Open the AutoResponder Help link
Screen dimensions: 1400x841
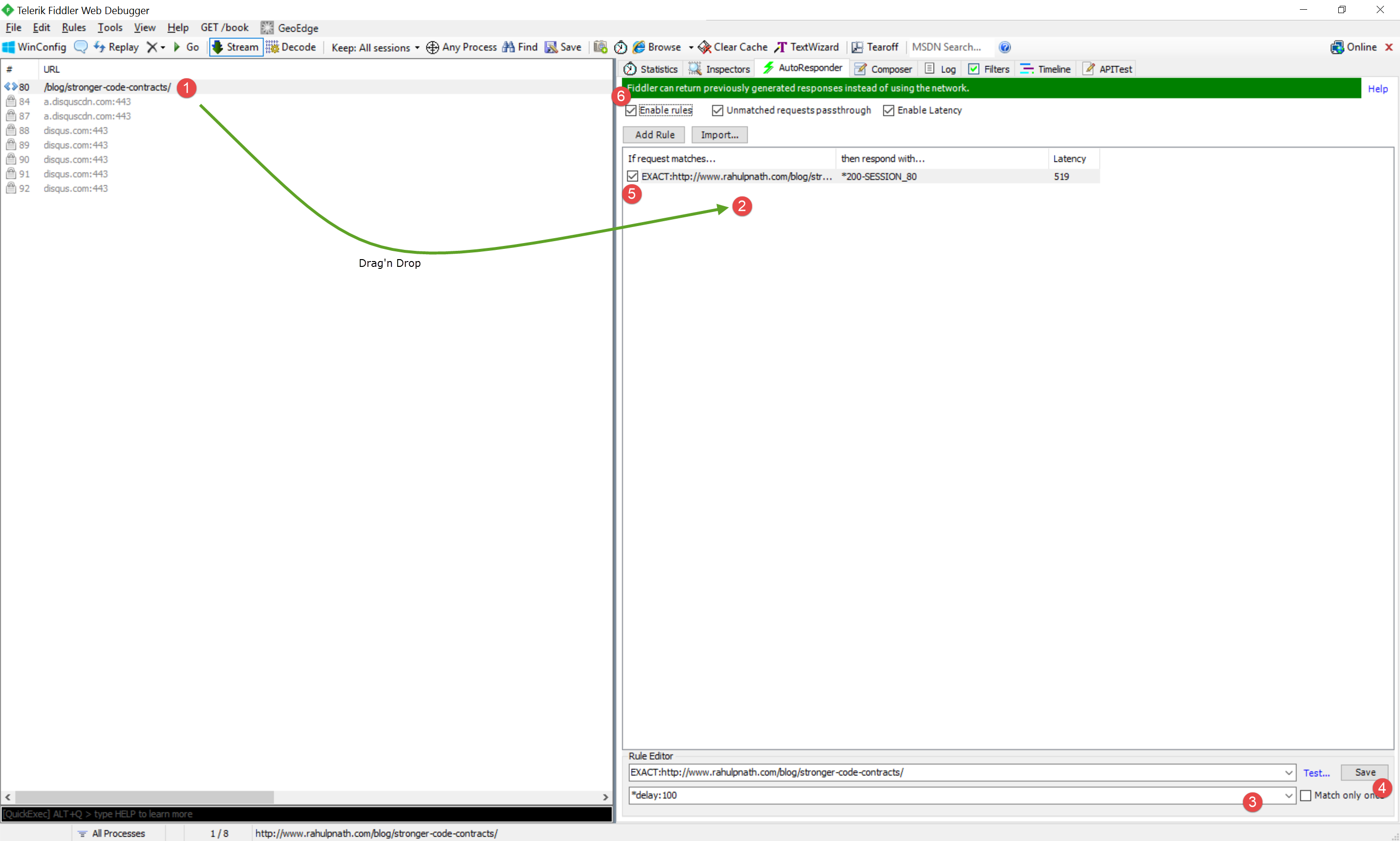click(x=1377, y=89)
